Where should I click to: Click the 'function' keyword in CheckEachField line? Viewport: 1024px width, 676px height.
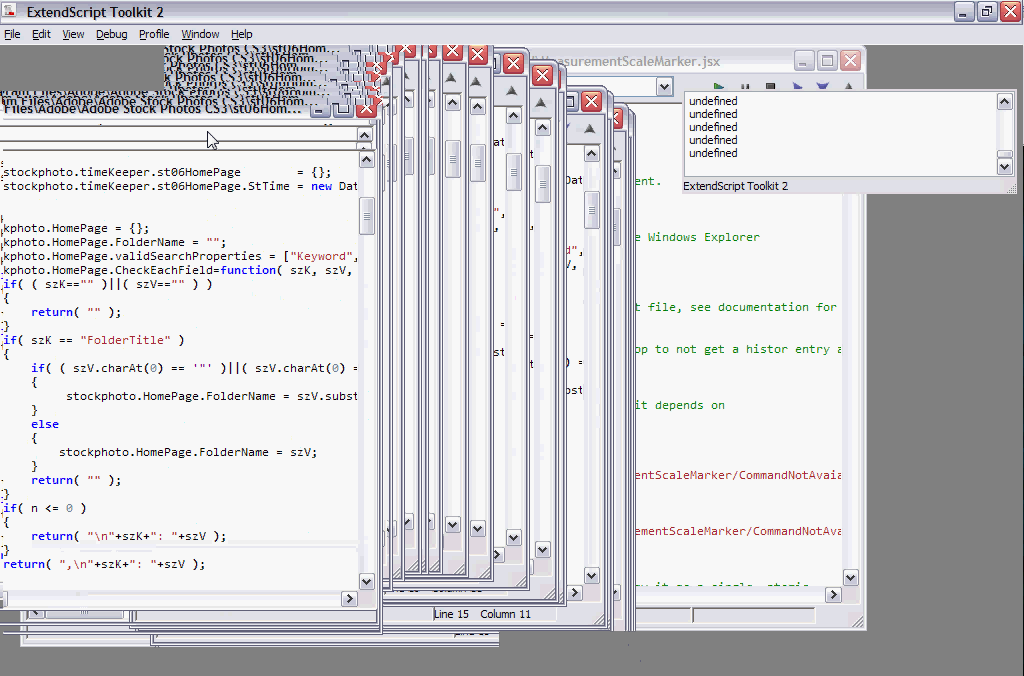248,270
